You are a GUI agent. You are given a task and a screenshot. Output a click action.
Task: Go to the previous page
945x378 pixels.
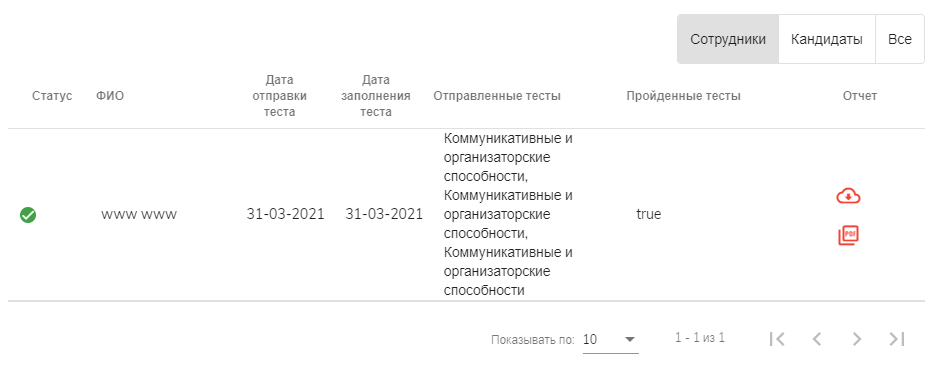(817, 339)
